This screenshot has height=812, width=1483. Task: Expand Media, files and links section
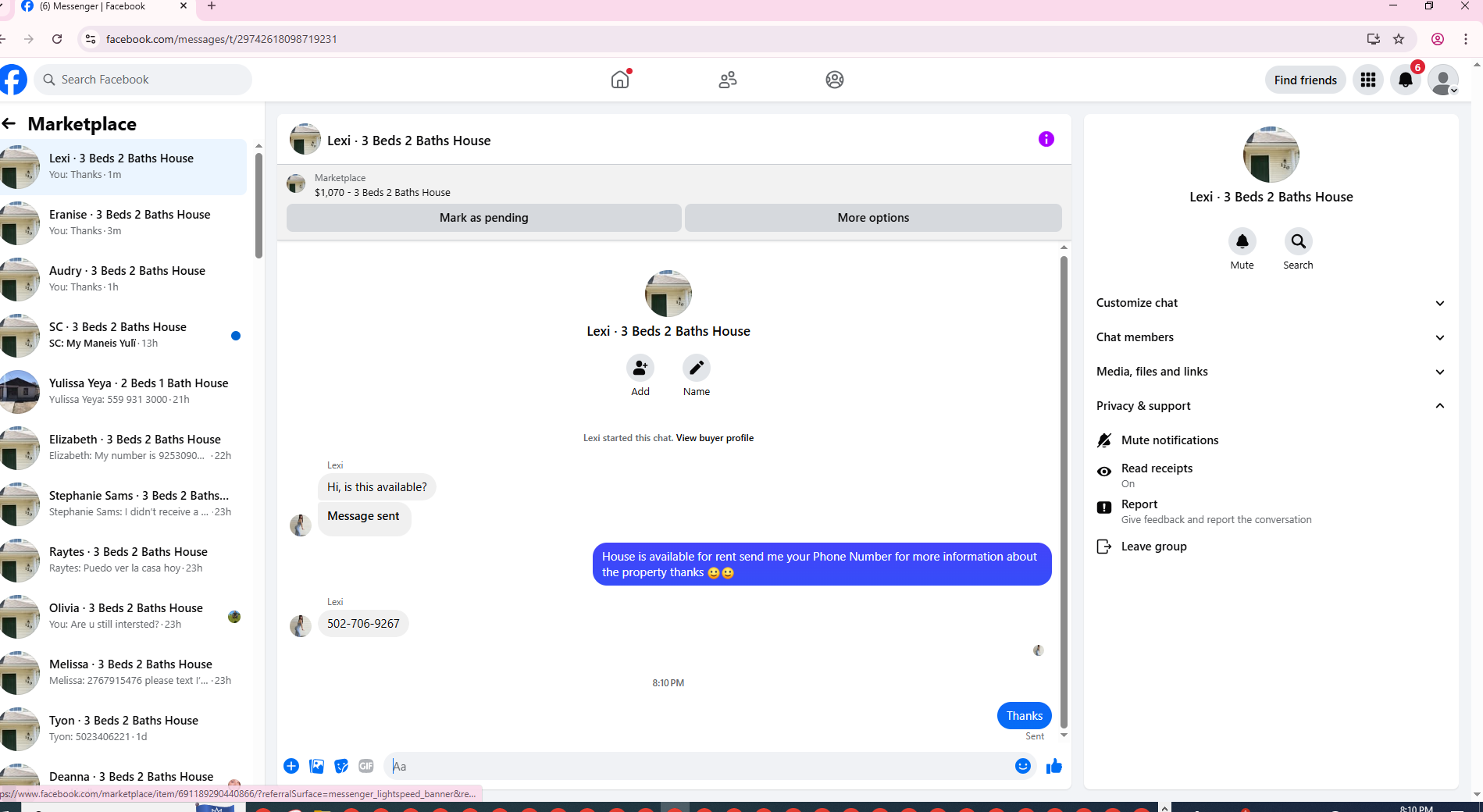1271,372
